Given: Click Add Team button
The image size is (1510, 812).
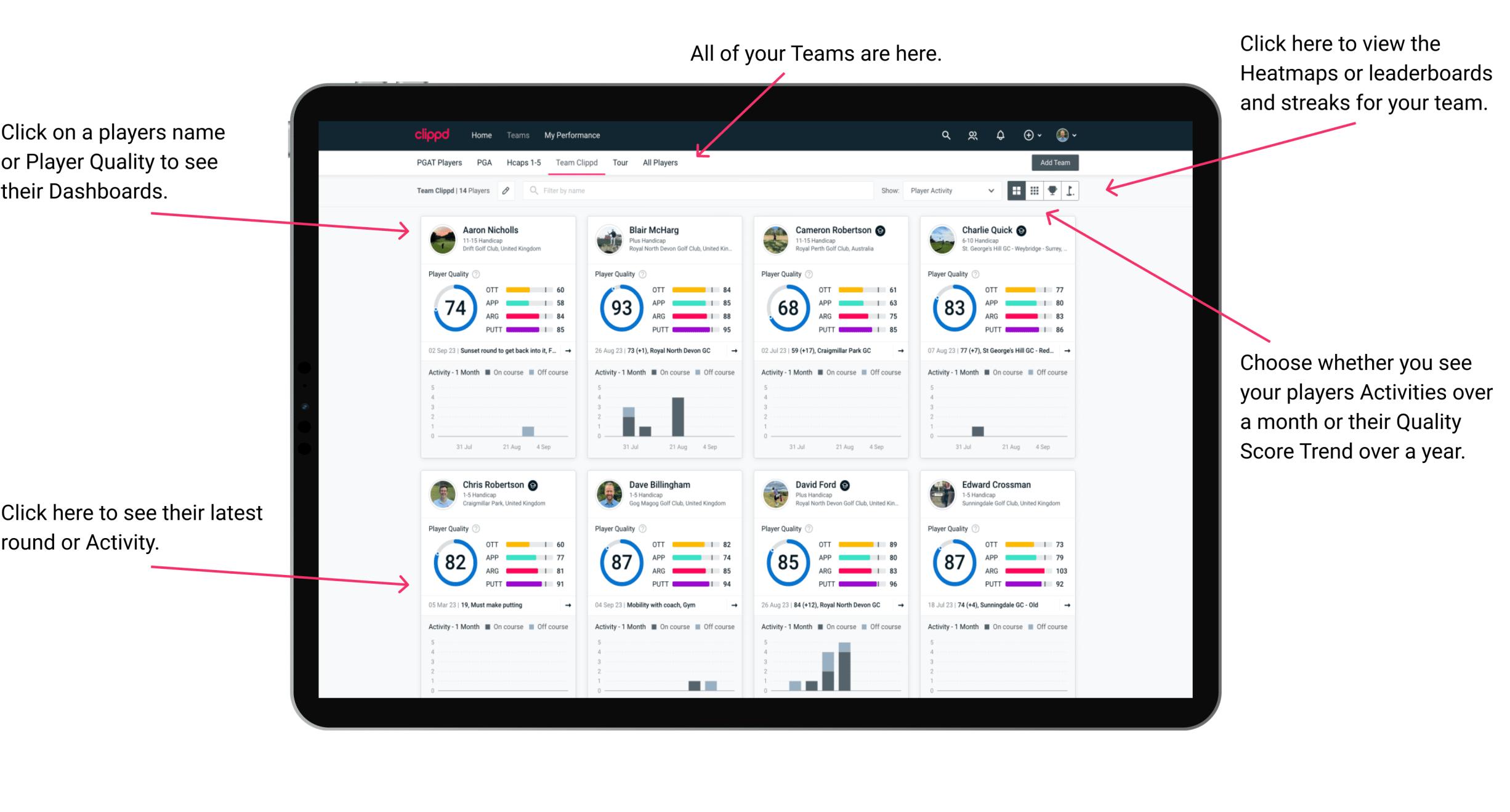Looking at the screenshot, I should 1057,163.
